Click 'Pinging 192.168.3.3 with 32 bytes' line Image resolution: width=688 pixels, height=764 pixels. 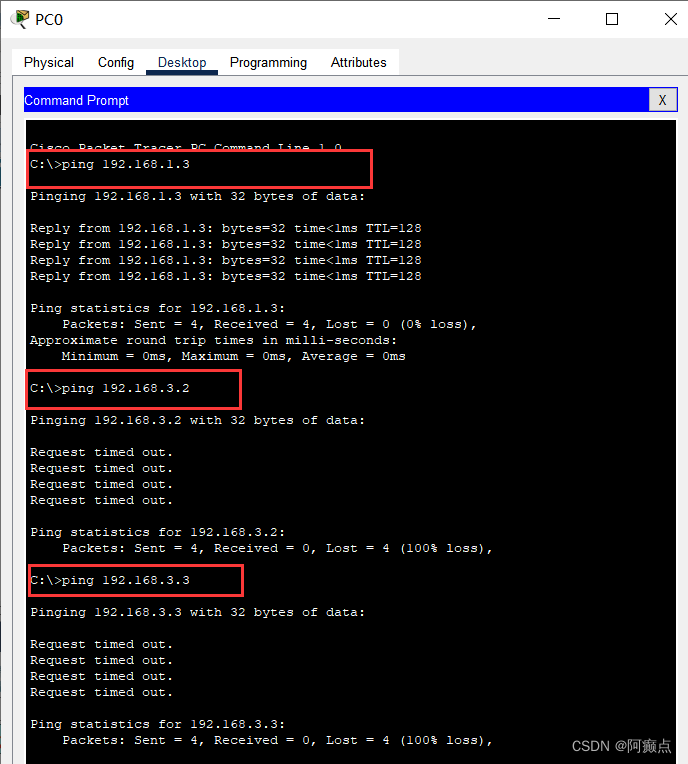point(197,612)
